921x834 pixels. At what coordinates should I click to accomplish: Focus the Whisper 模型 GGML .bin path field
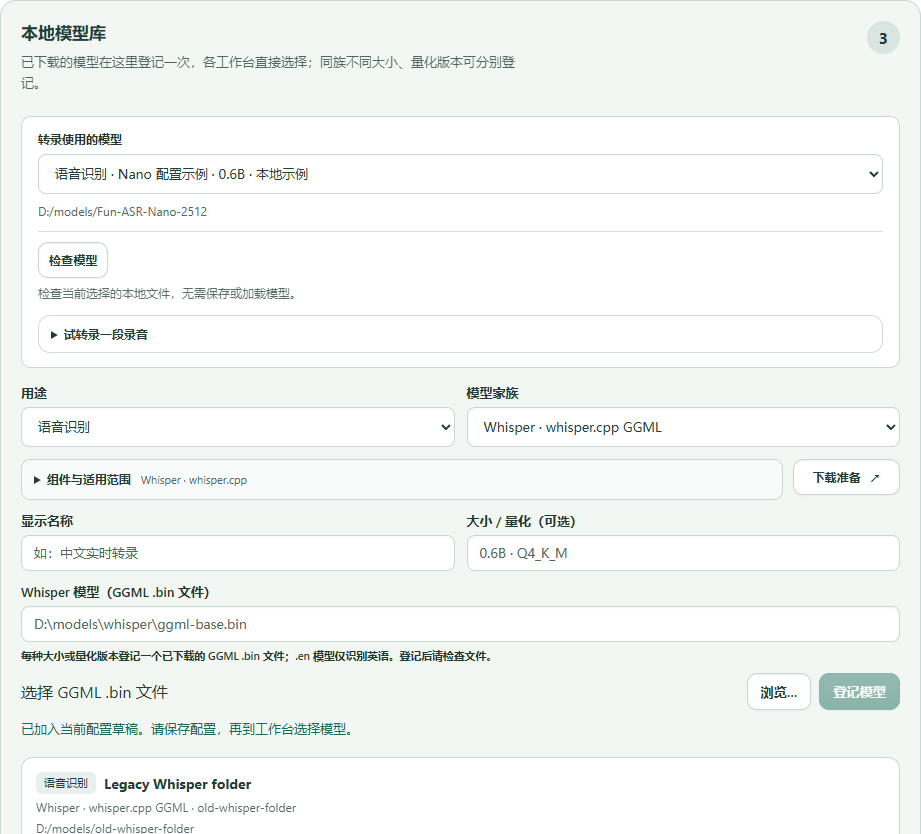point(460,624)
